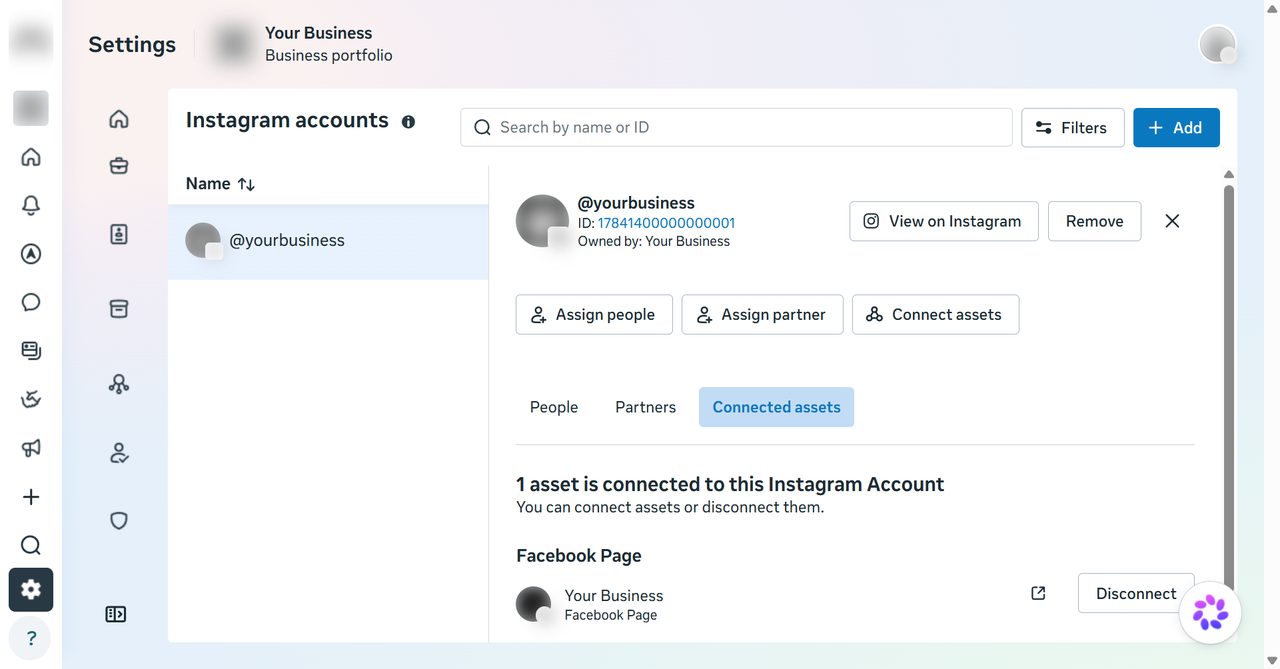Sort accounts by the Name arrows
The width and height of the screenshot is (1280, 669).
tap(246, 184)
